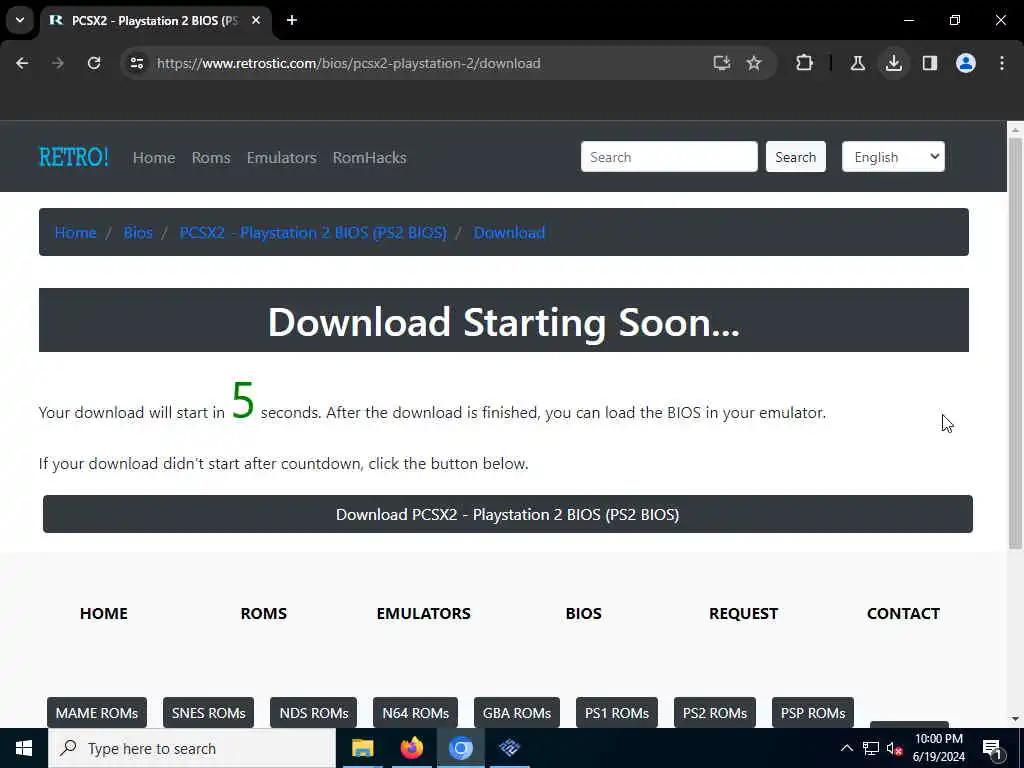The width and height of the screenshot is (1024, 768).
Task: Expand the English language dropdown
Action: (x=893, y=157)
